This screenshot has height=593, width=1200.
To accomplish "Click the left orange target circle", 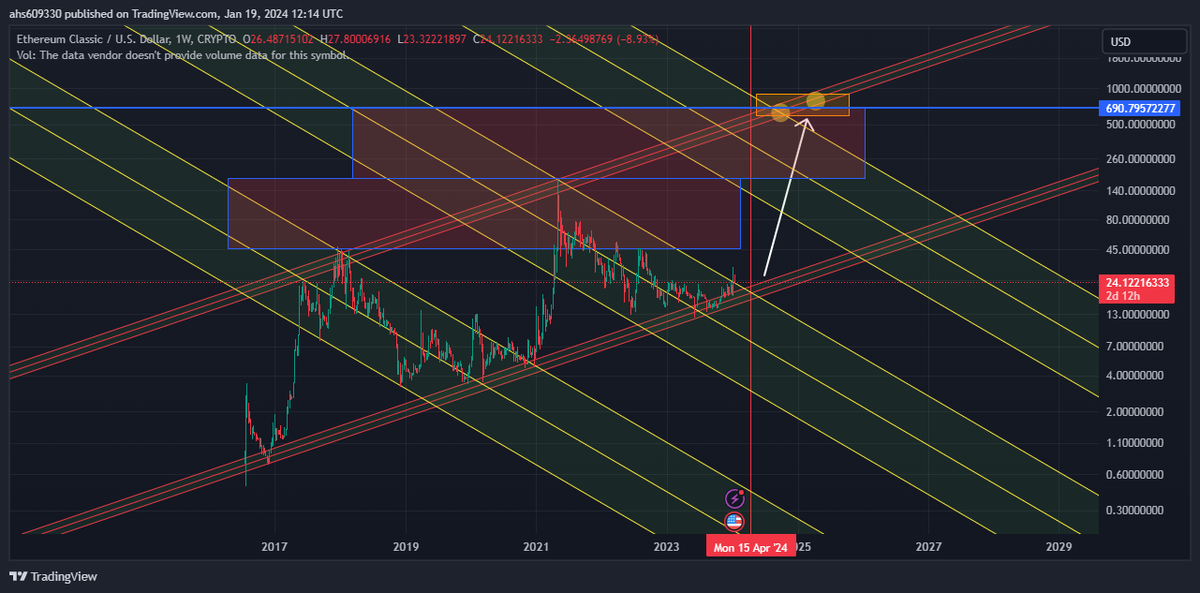I will (781, 113).
